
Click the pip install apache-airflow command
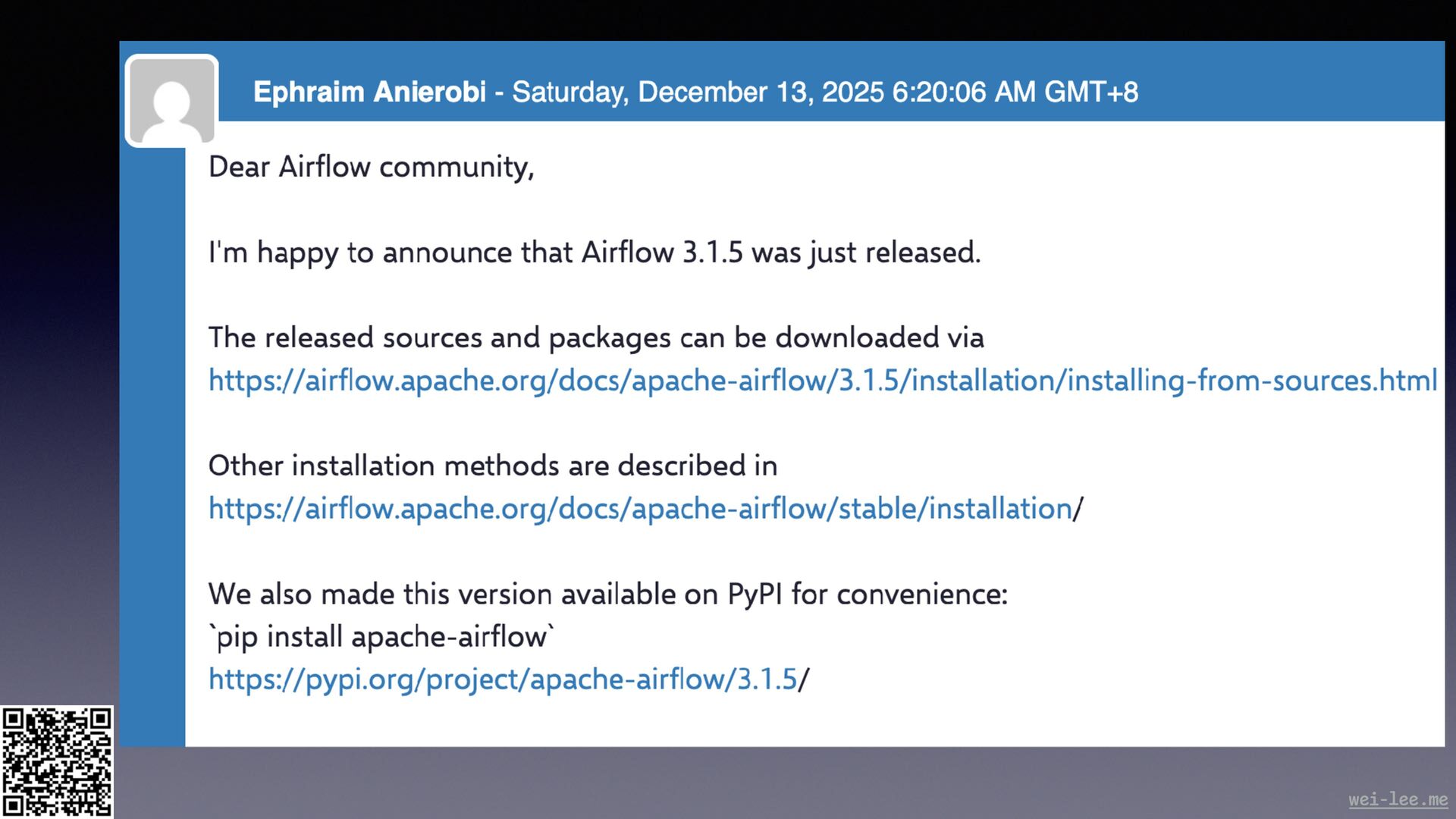click(x=381, y=636)
